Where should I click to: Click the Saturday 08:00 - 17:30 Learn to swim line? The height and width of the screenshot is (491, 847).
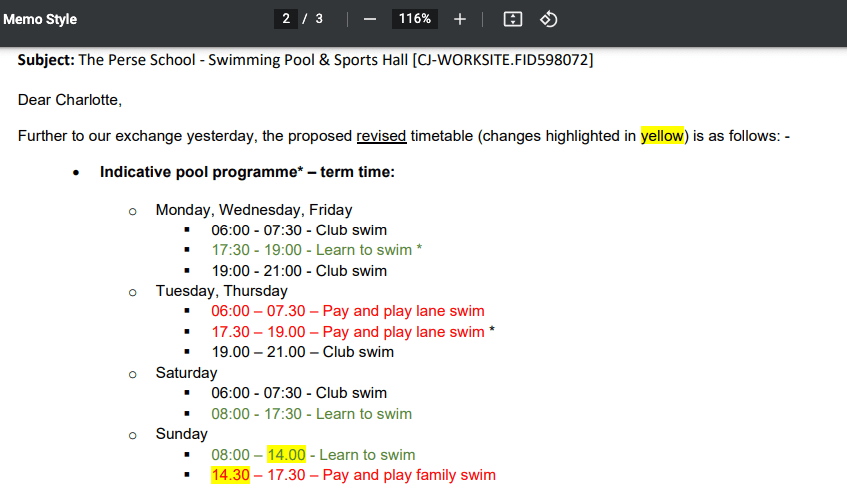click(x=311, y=414)
